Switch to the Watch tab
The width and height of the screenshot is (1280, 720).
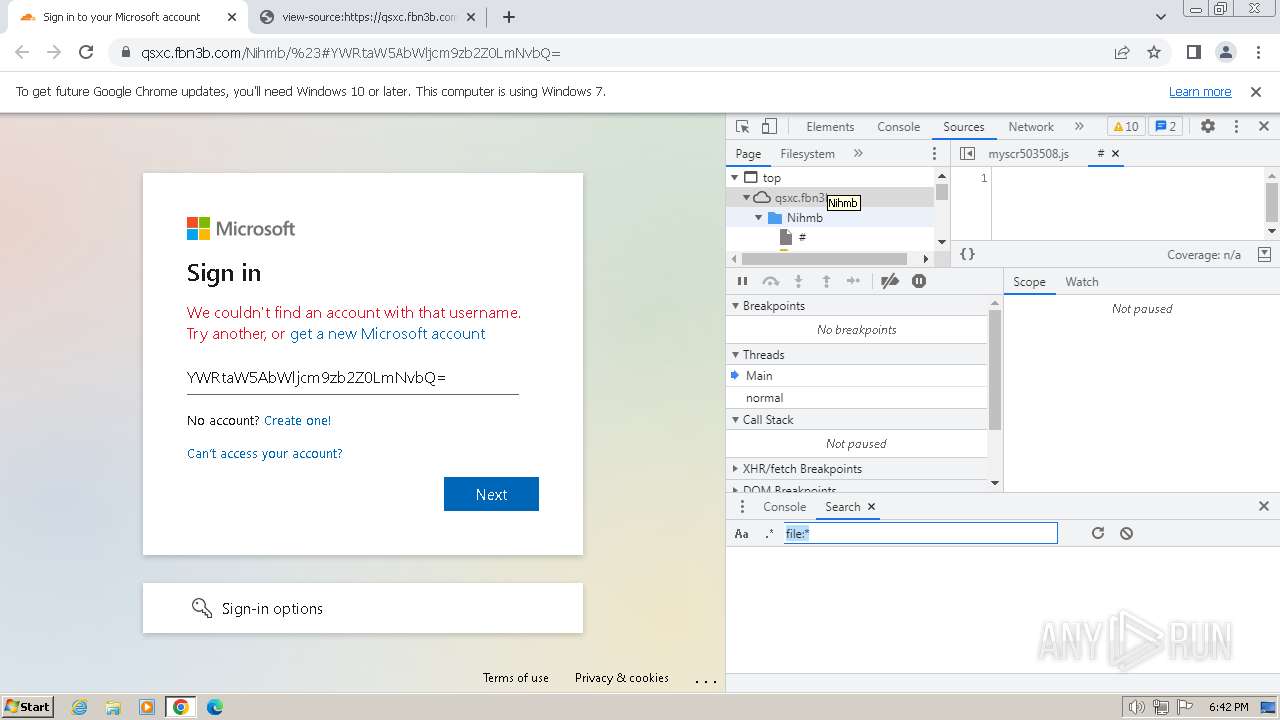click(1082, 282)
